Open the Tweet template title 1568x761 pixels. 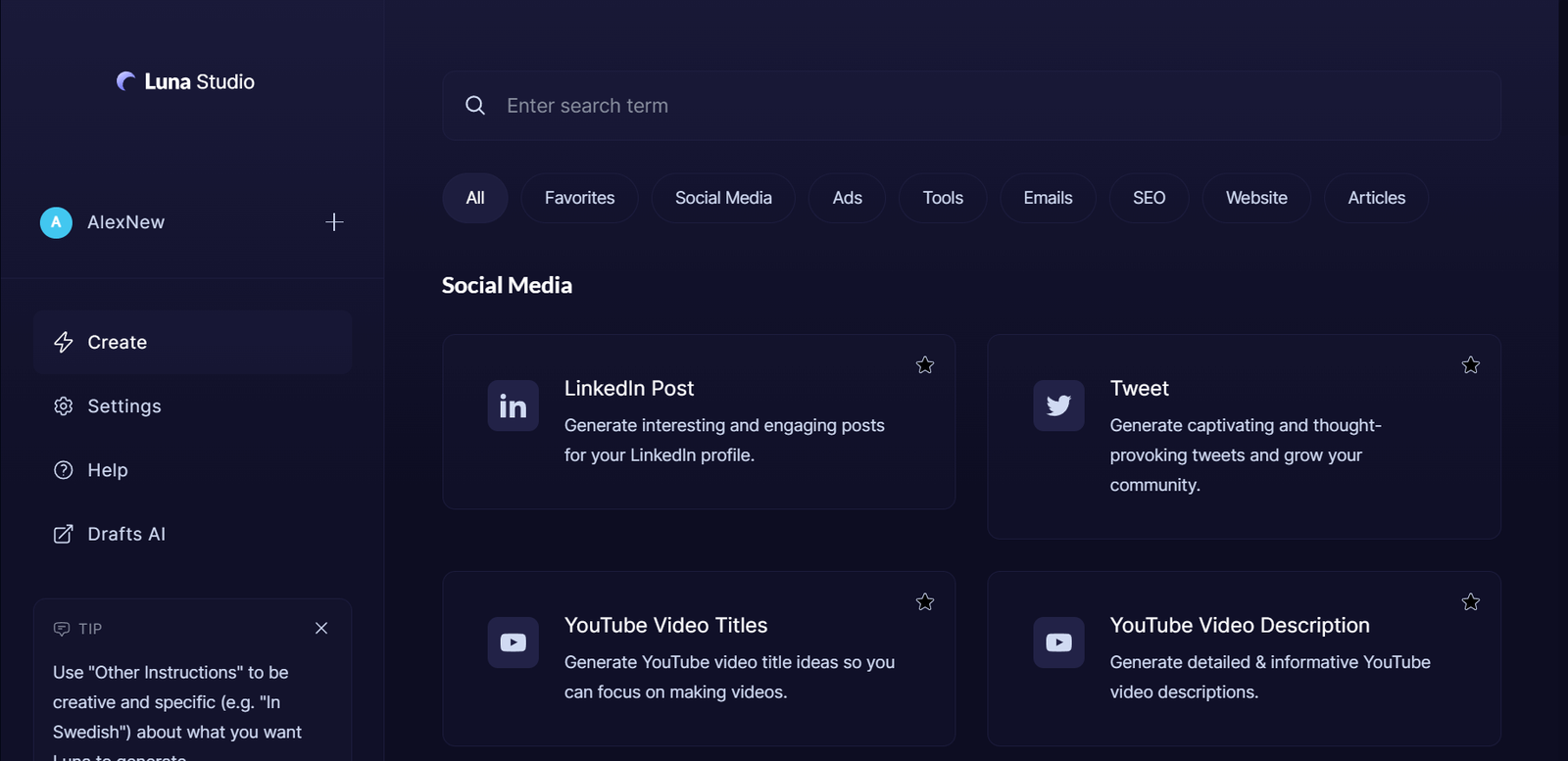1140,388
